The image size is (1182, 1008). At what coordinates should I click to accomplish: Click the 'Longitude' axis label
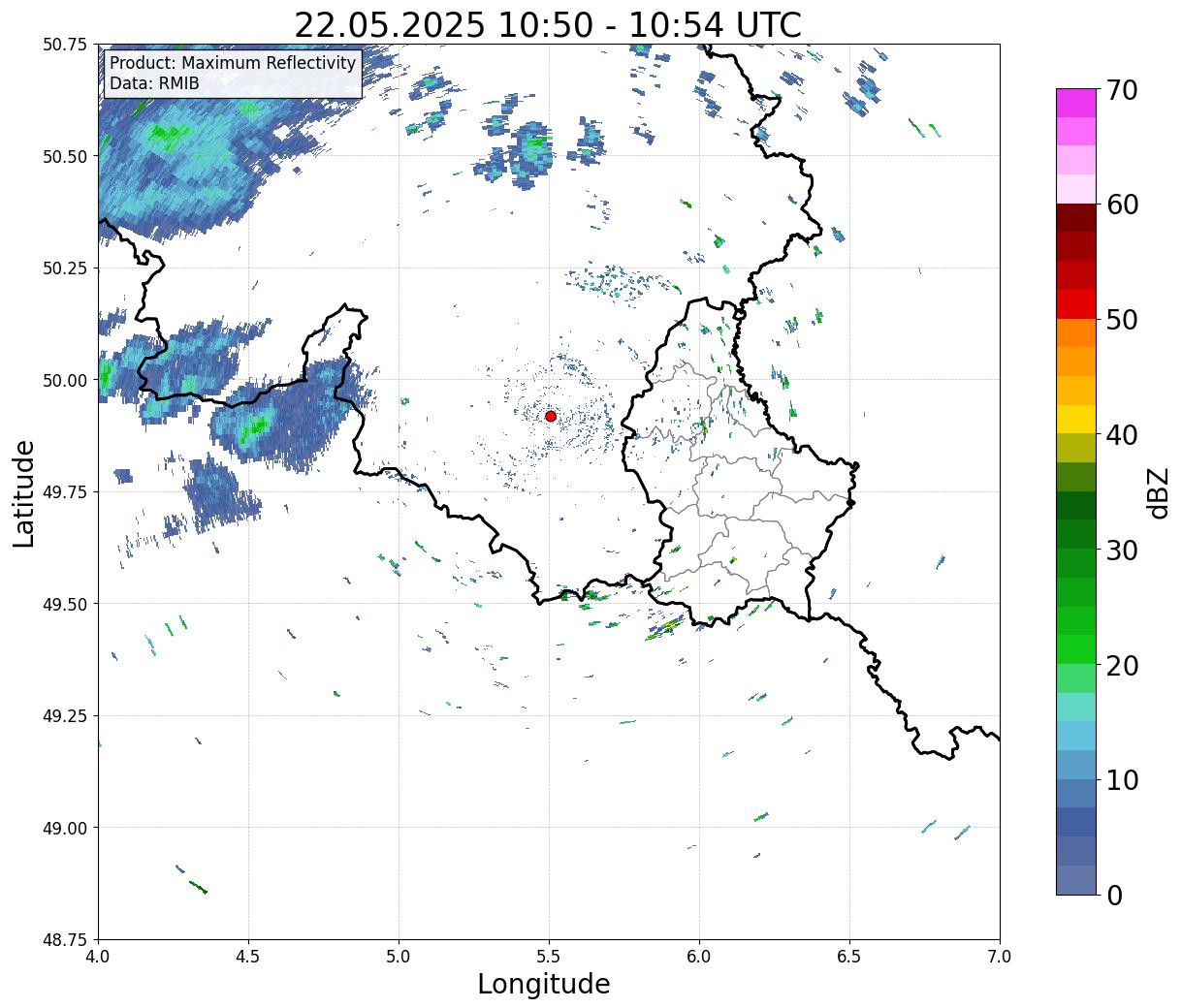544,984
